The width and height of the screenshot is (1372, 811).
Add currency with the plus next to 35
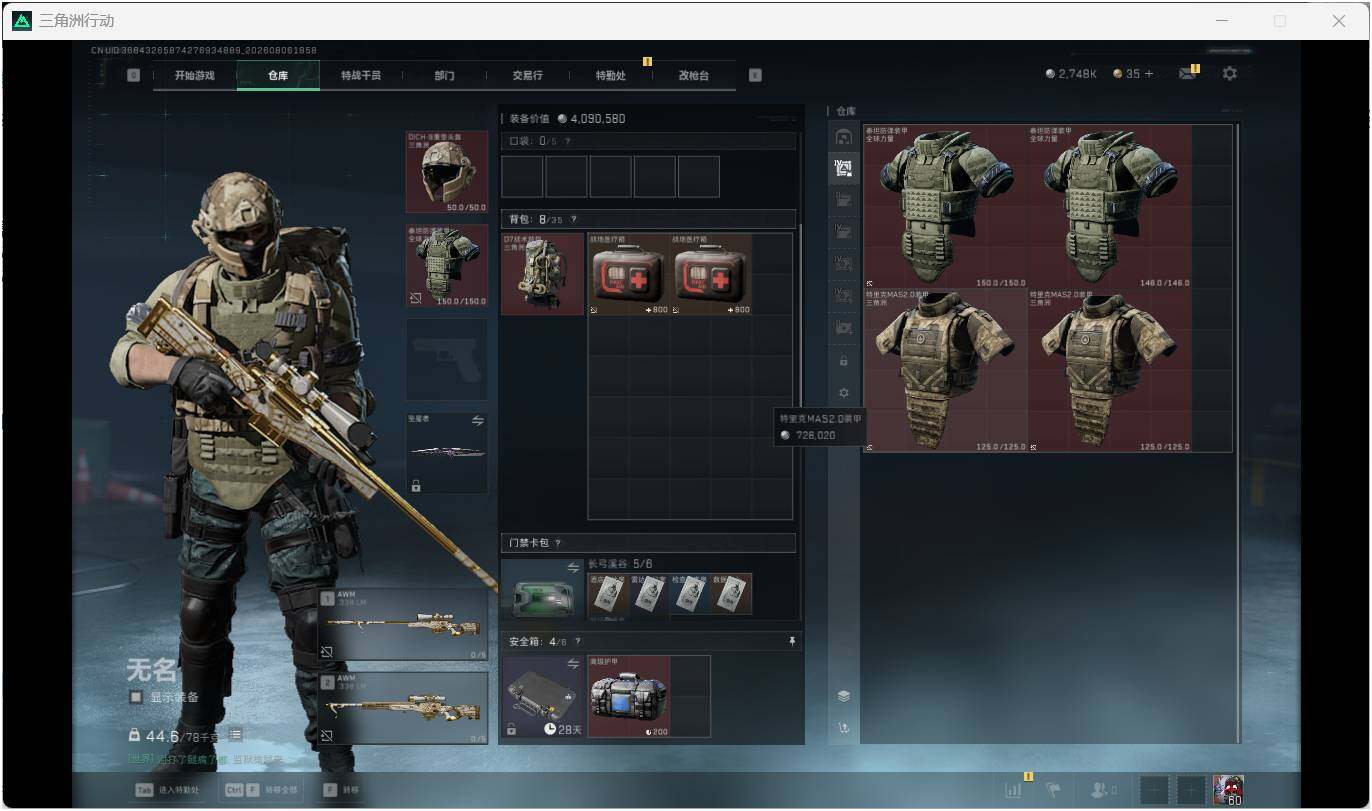click(x=1148, y=74)
